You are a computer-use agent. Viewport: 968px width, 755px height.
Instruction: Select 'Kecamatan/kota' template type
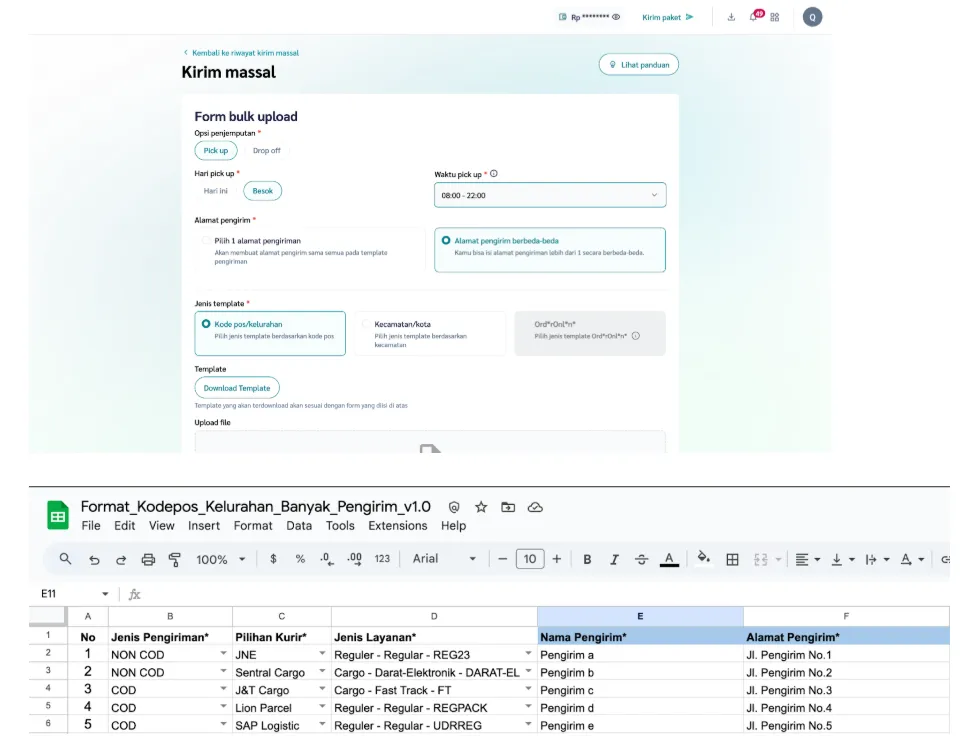tap(366, 324)
